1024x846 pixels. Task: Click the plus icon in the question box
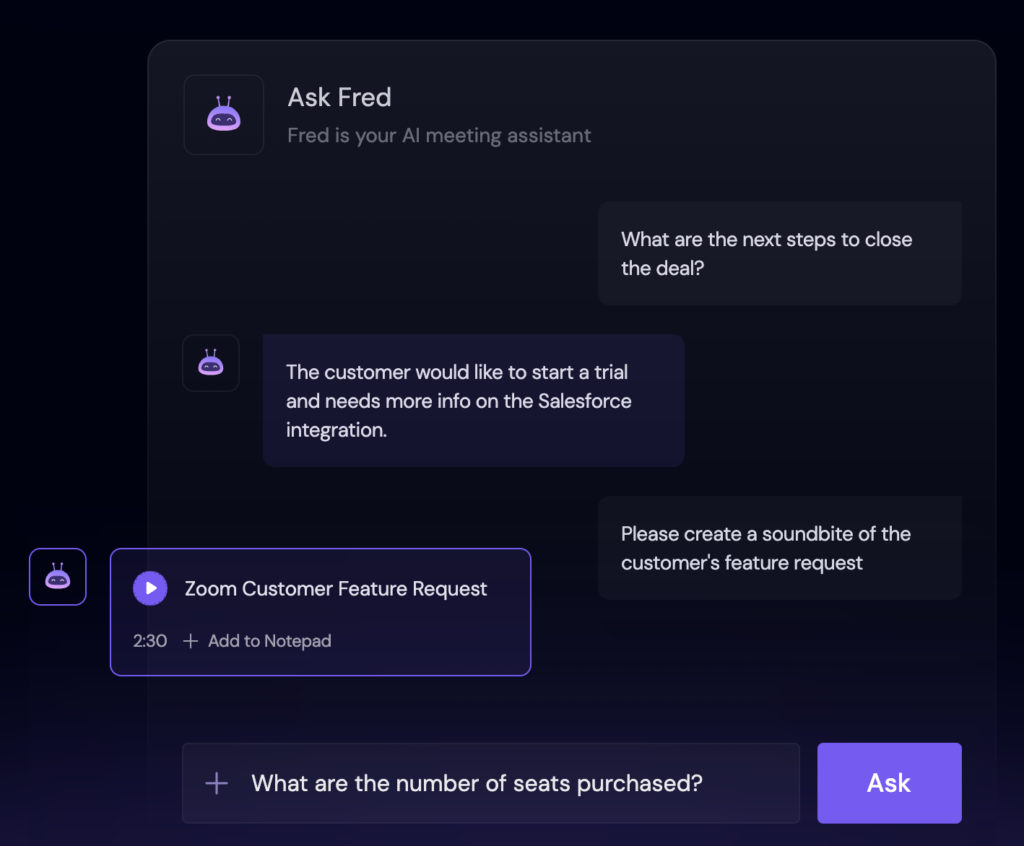tap(216, 783)
